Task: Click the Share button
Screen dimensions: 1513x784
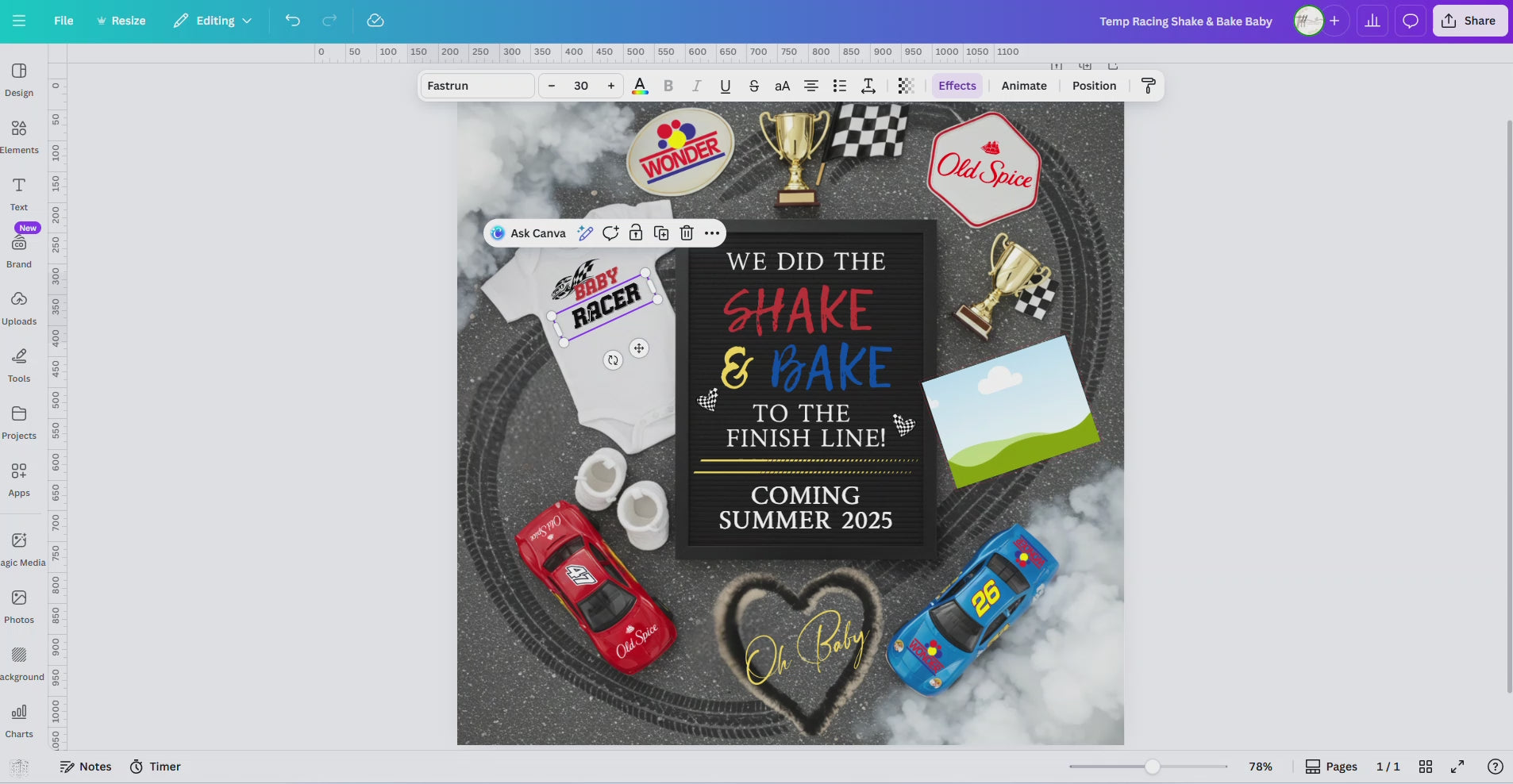Action: 1469,21
